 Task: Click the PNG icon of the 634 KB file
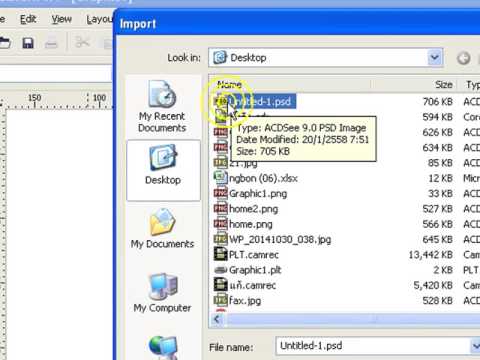click(220, 147)
